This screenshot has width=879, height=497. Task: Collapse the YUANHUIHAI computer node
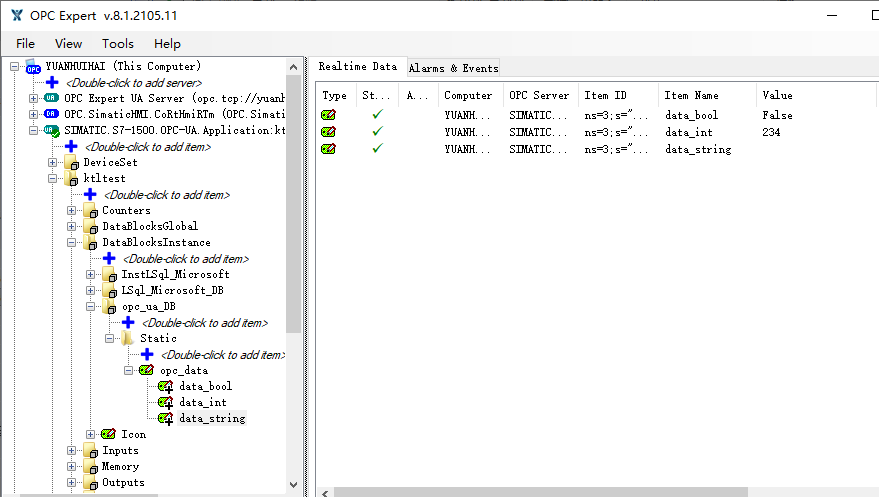(15, 66)
